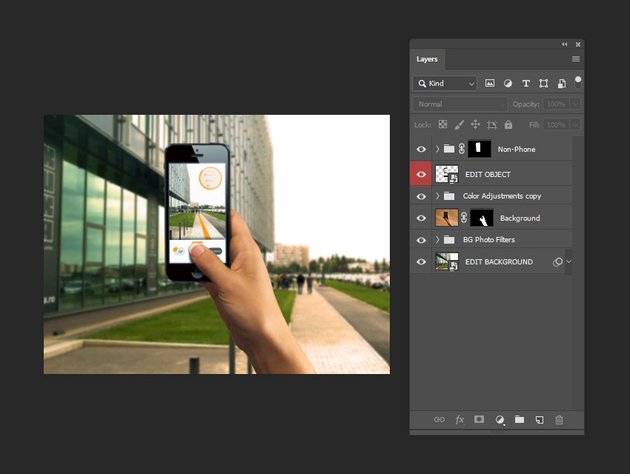Open the blend mode Normal dropdown
Screen dimensions: 630x474
460,104
